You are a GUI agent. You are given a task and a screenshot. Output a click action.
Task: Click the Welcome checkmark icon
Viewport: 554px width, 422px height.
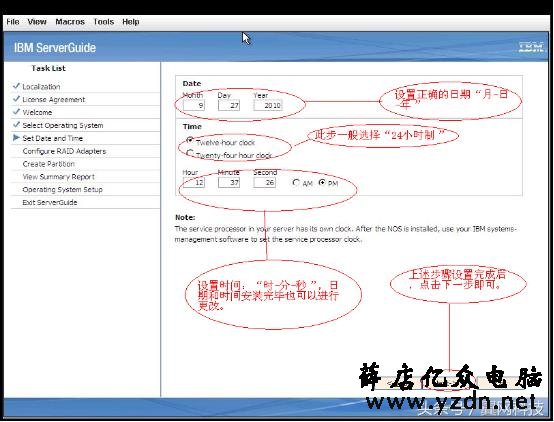point(16,112)
